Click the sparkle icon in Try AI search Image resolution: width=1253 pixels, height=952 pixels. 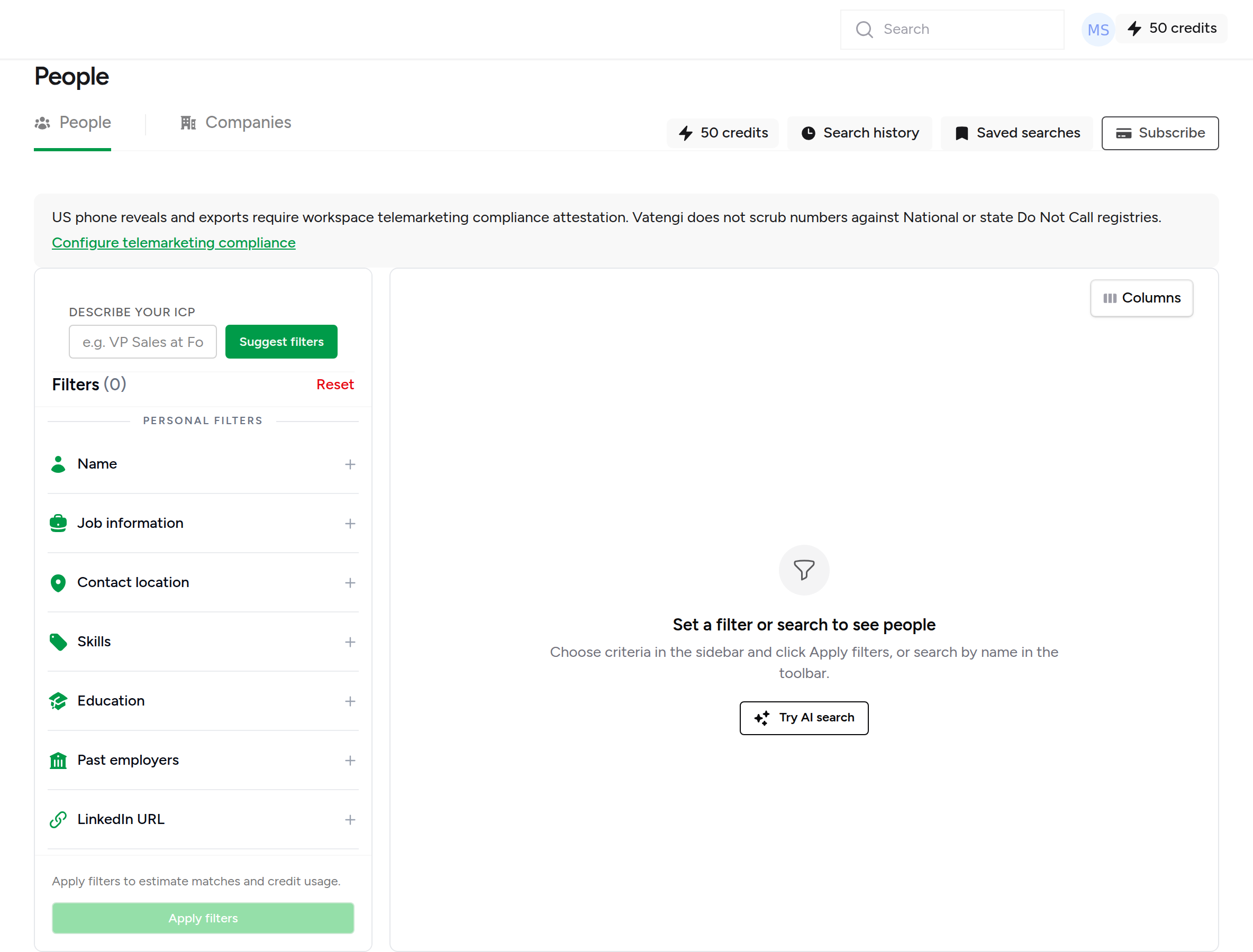[762, 718]
